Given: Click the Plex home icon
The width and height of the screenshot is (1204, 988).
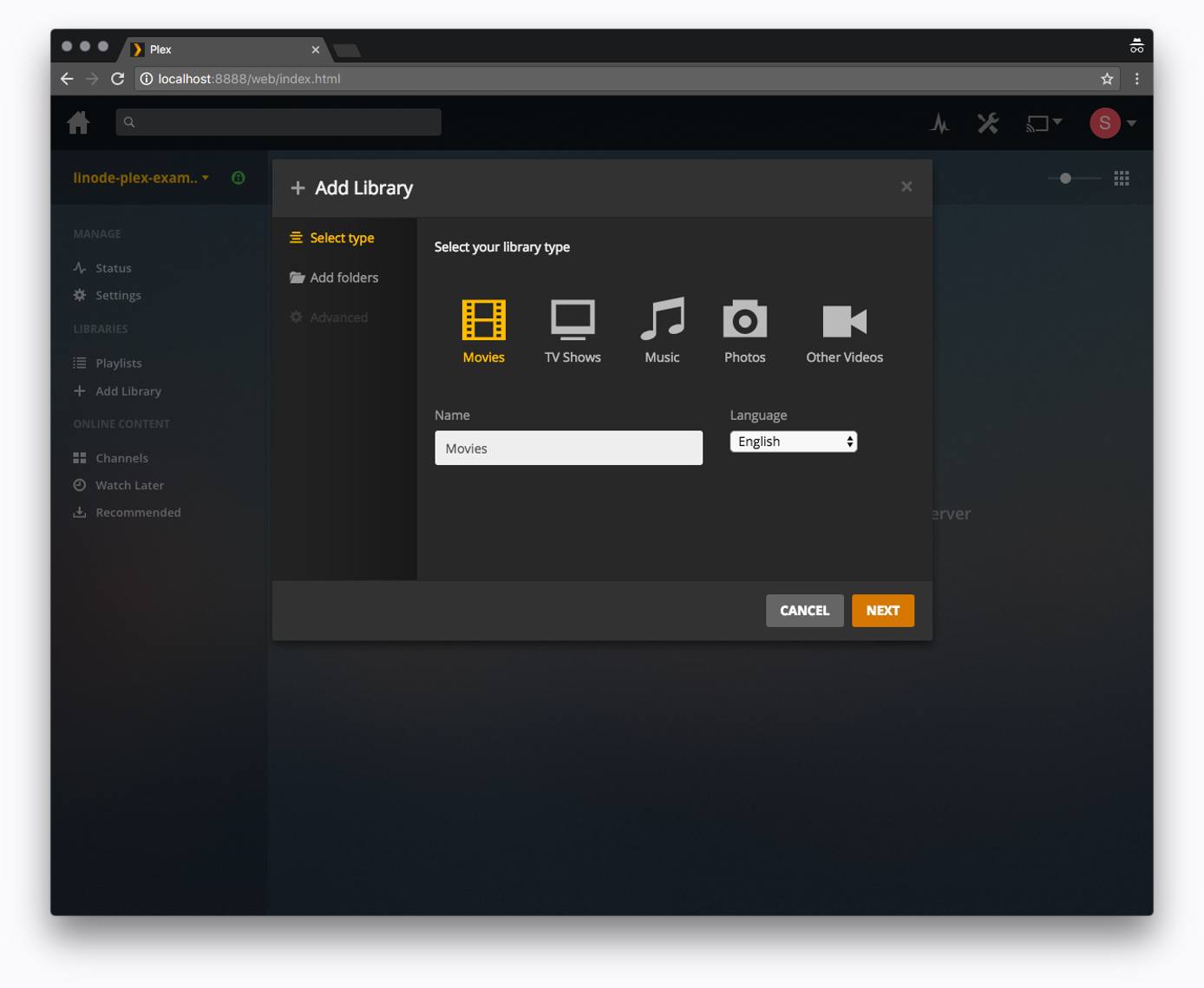Looking at the screenshot, I should (x=78, y=122).
